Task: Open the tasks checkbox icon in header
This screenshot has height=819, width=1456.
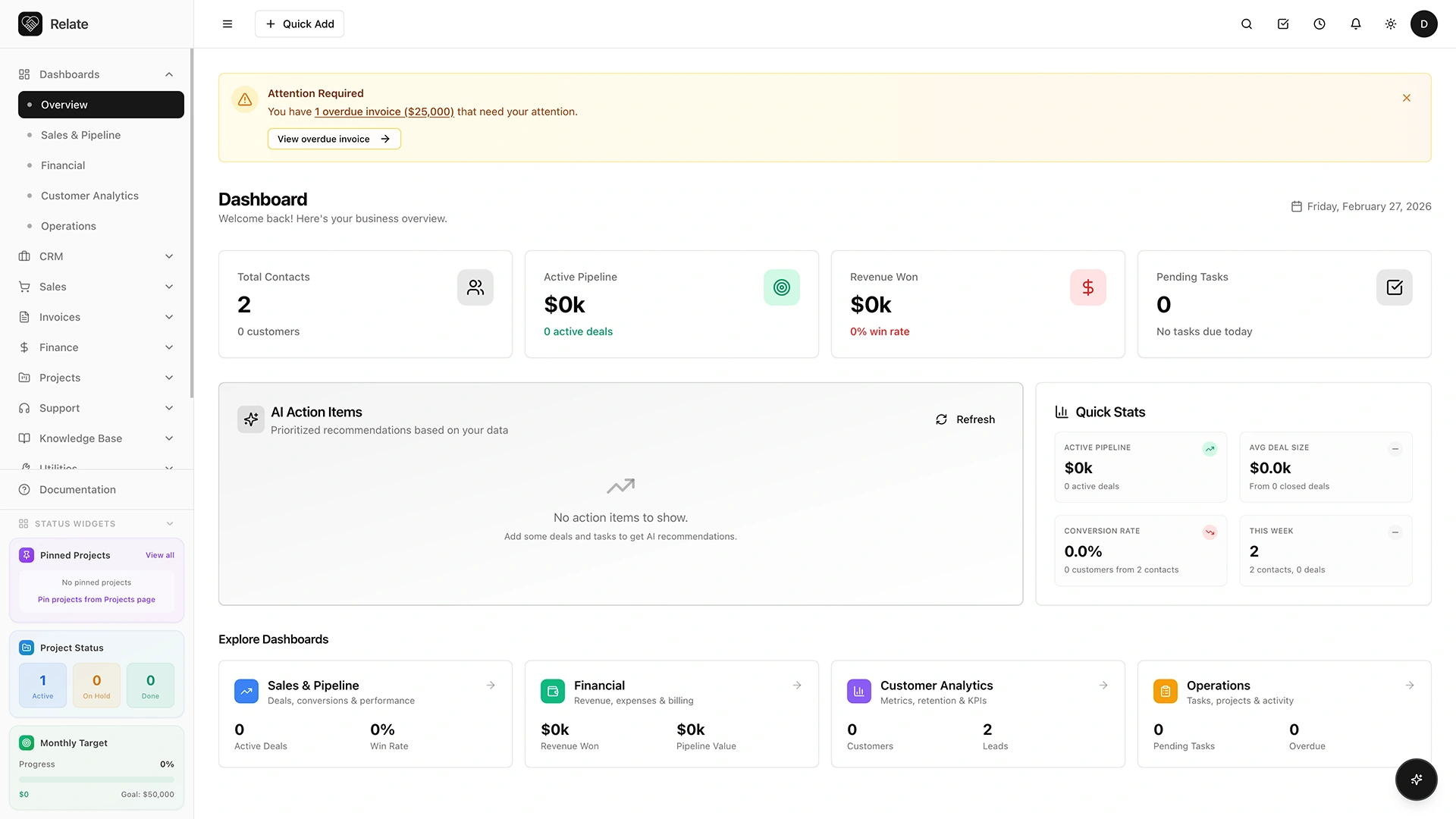Action: (x=1283, y=24)
